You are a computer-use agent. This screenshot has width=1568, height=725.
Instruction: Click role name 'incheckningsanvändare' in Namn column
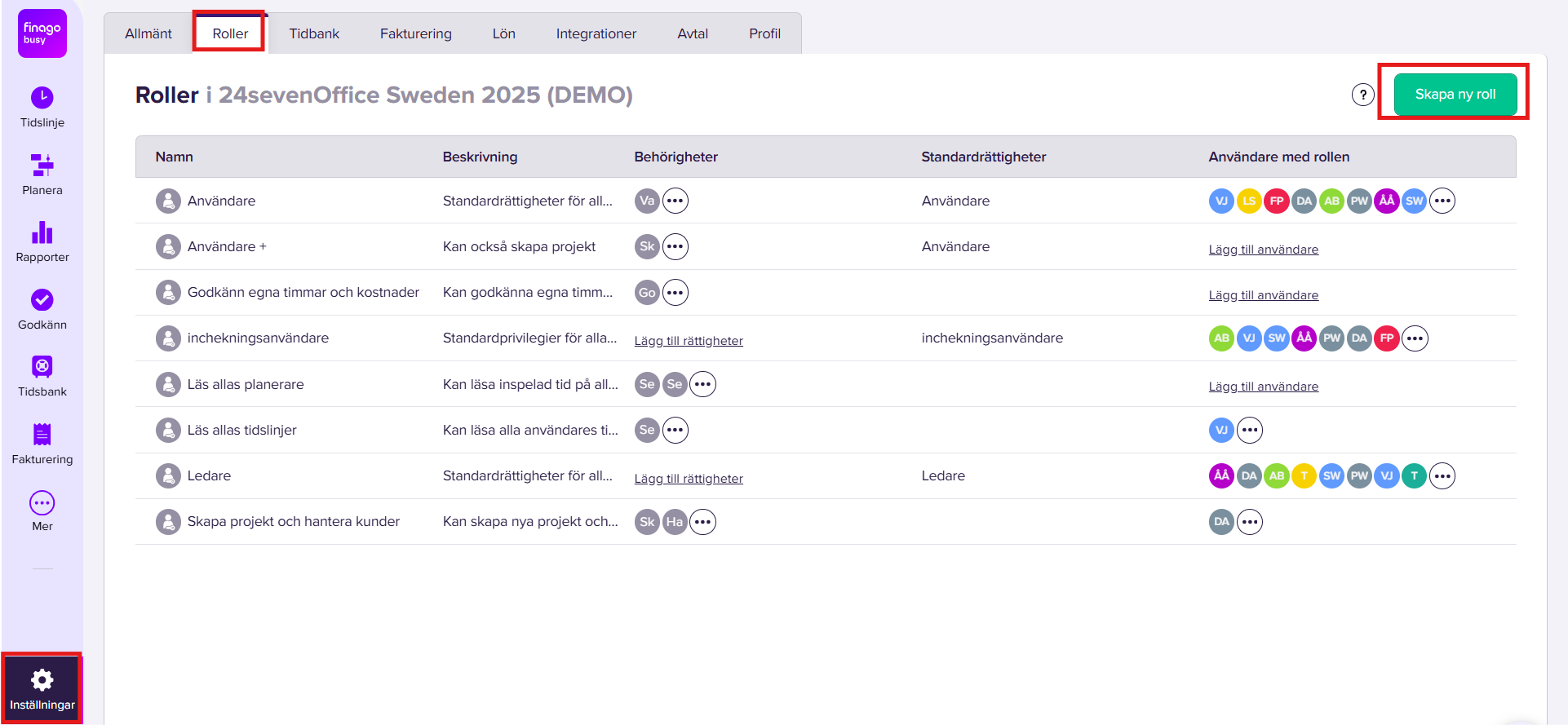(258, 338)
